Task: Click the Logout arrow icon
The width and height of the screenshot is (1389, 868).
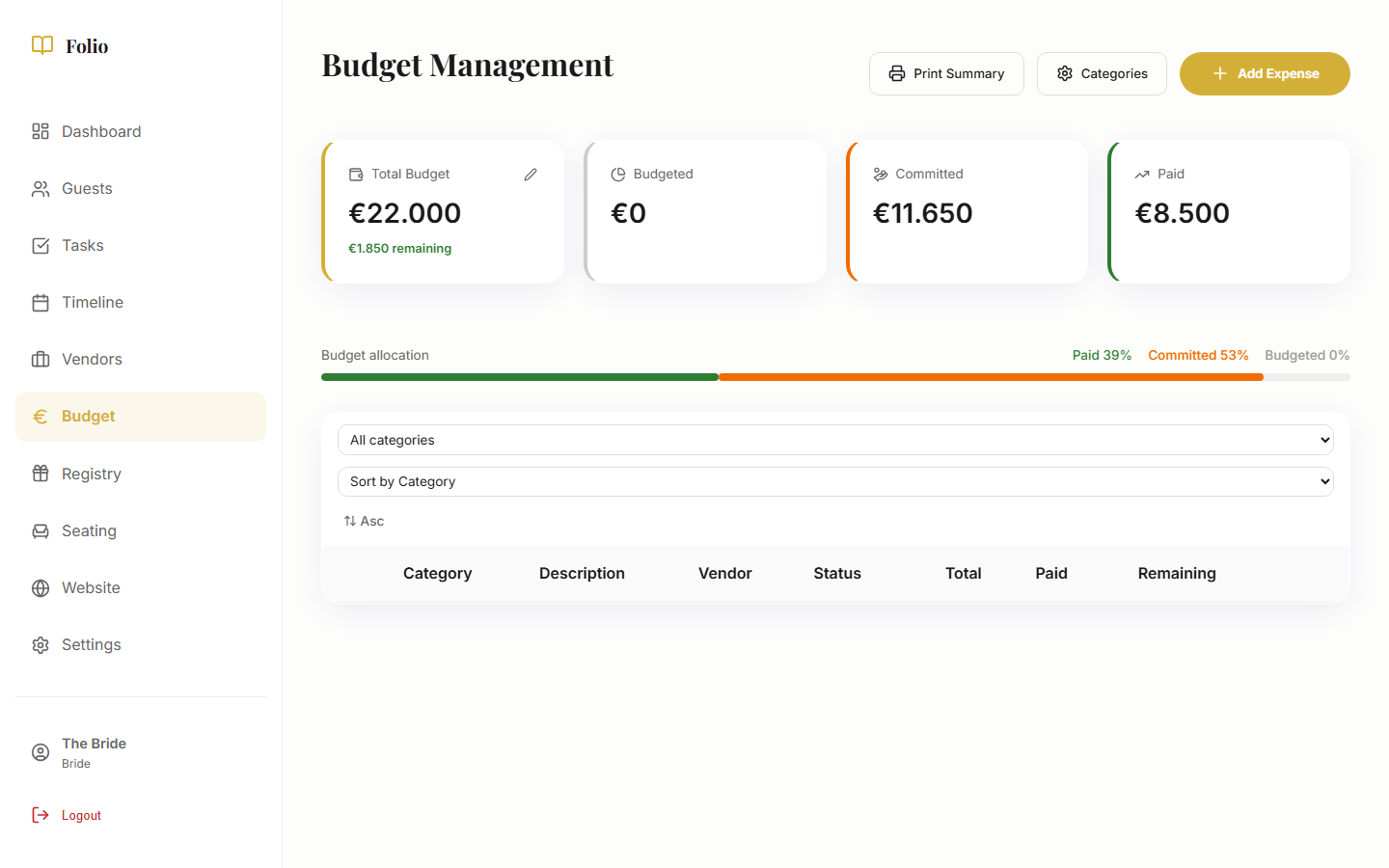Action: 41,815
